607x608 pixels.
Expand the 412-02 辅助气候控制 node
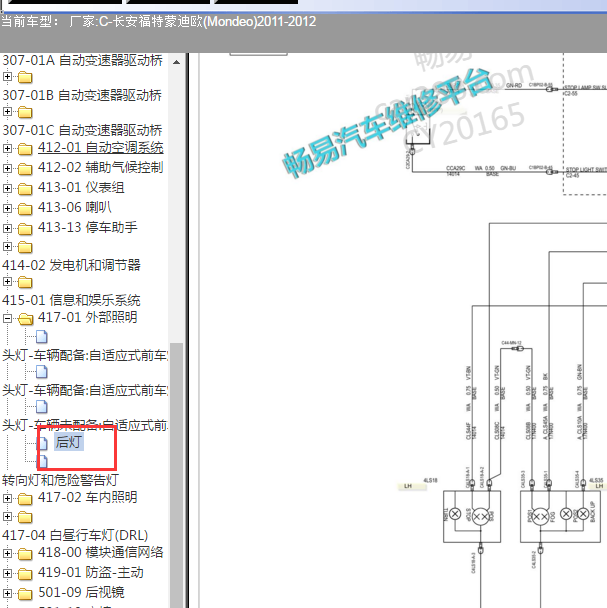click(x=7, y=168)
